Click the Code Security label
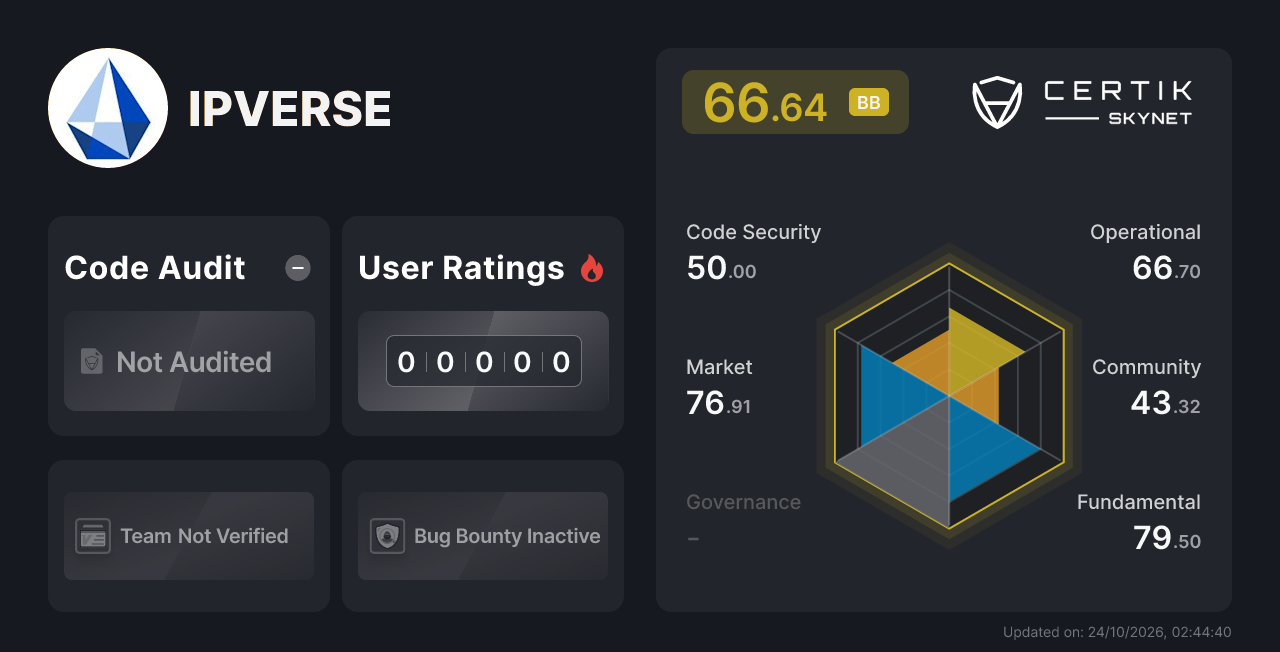 pos(753,232)
